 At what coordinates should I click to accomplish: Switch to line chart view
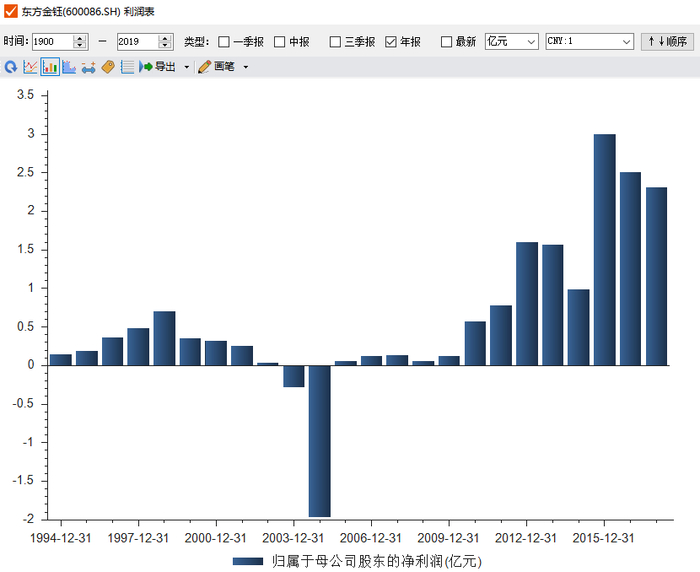[30, 67]
